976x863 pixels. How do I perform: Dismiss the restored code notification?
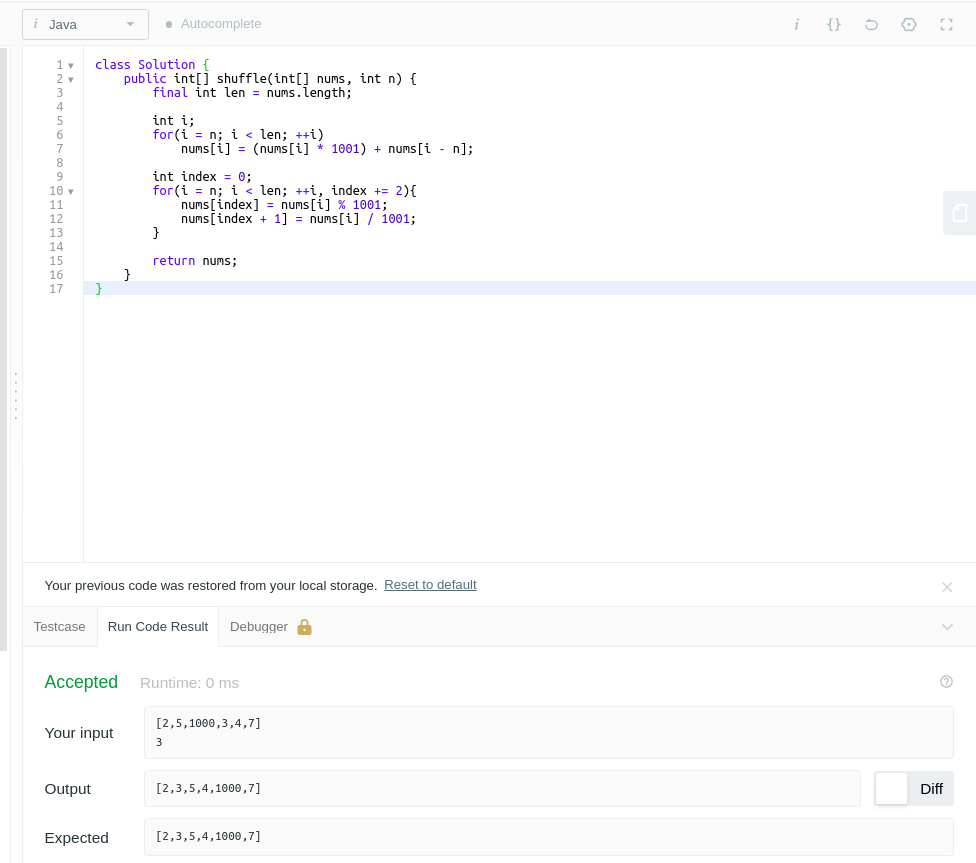point(946,587)
